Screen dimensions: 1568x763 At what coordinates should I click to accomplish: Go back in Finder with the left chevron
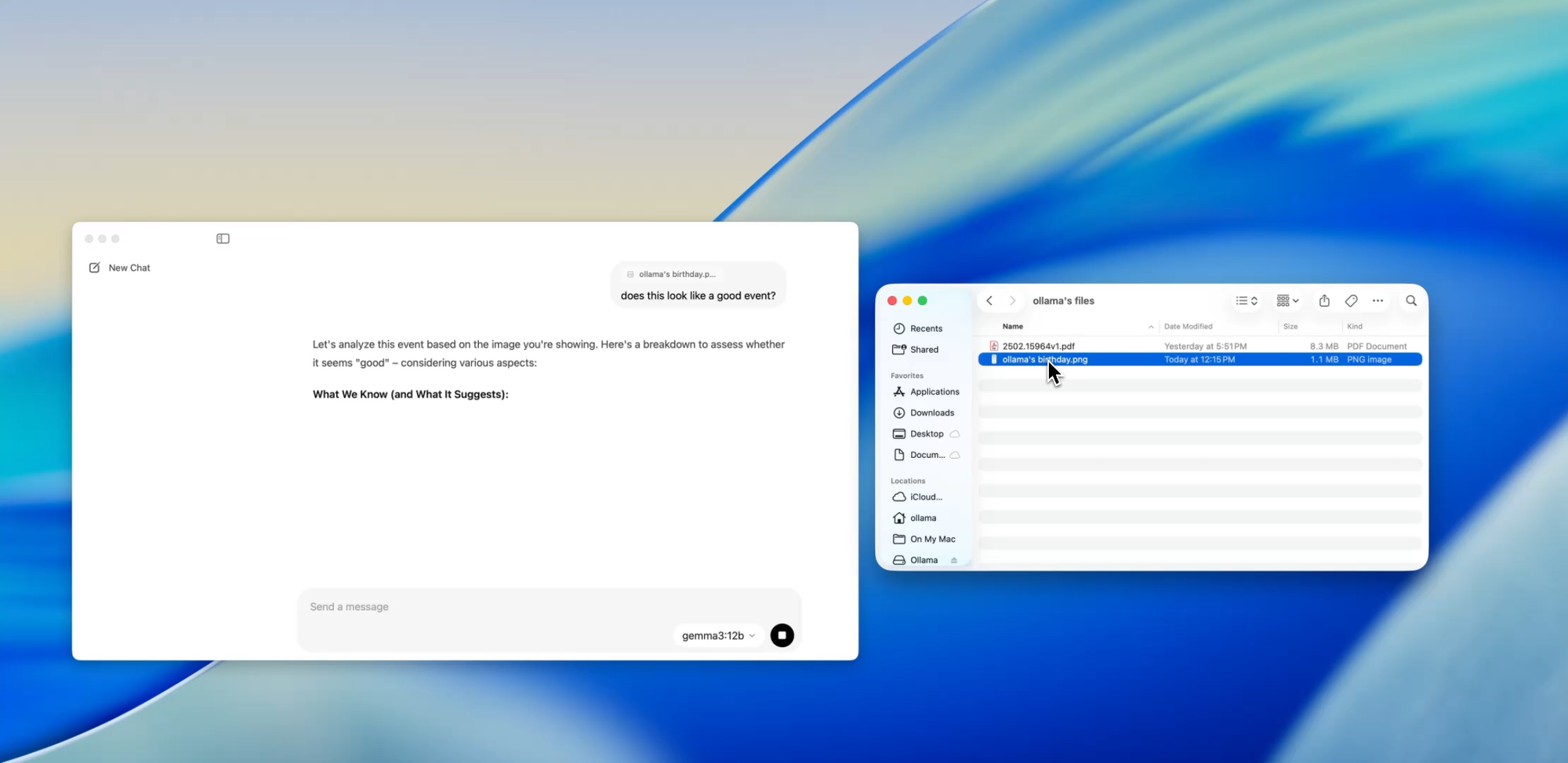[989, 300]
